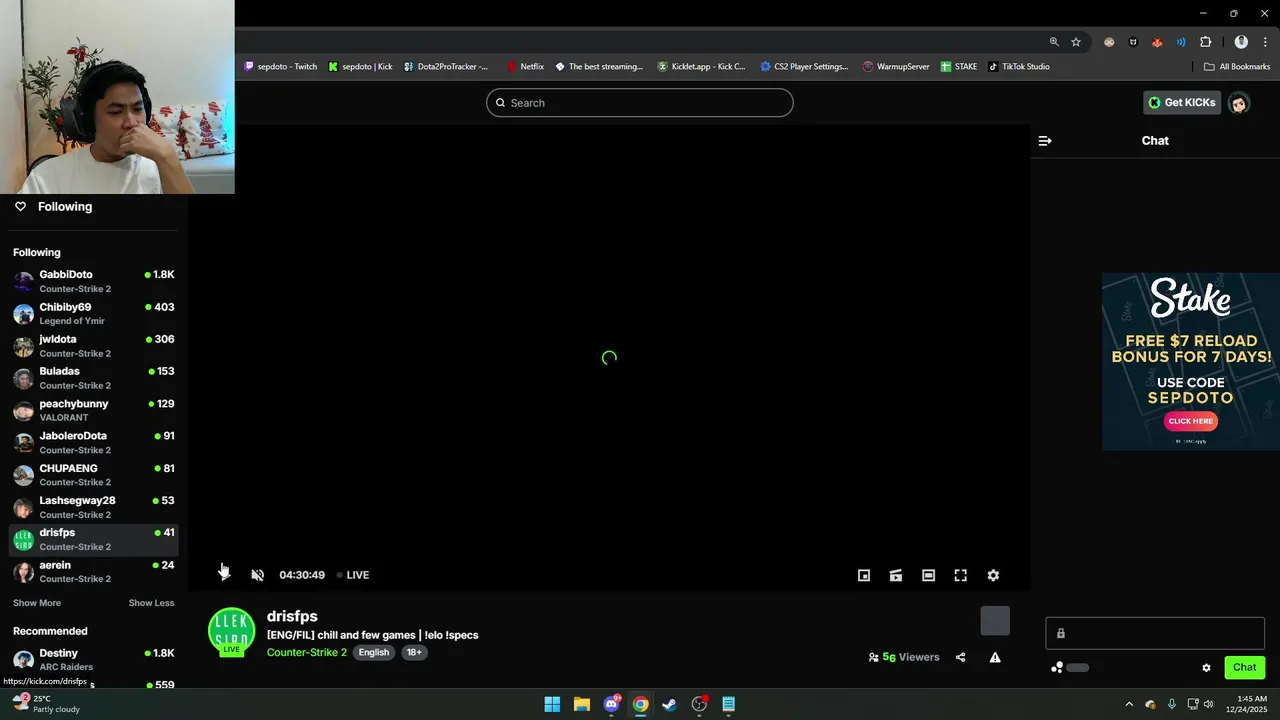This screenshot has width=1280, height=720.
Task: Open the taskbar weather widget
Action: pos(45,703)
